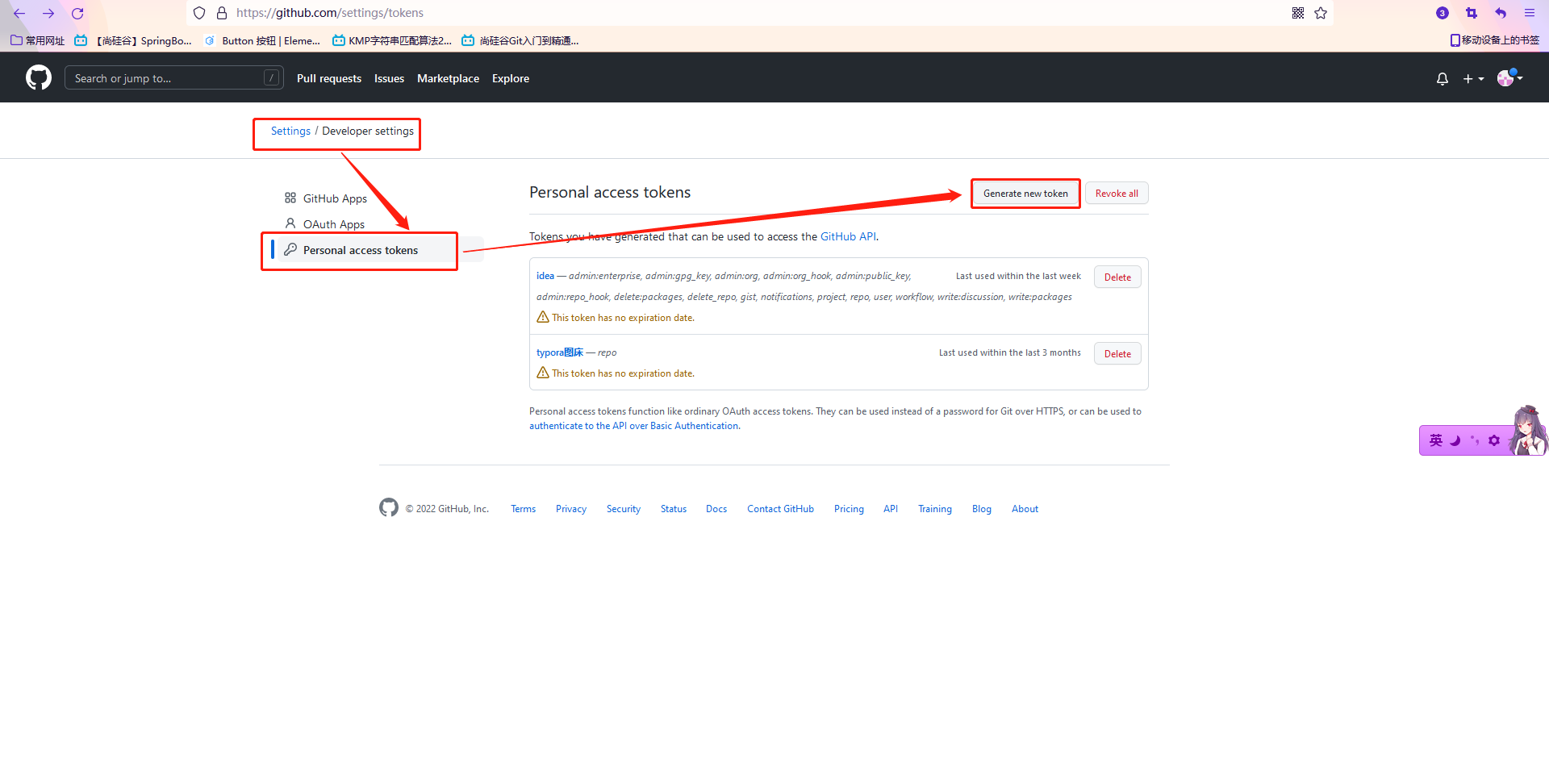The width and height of the screenshot is (1549, 784).
Task: Delete the typora图床 token
Action: [1117, 353]
